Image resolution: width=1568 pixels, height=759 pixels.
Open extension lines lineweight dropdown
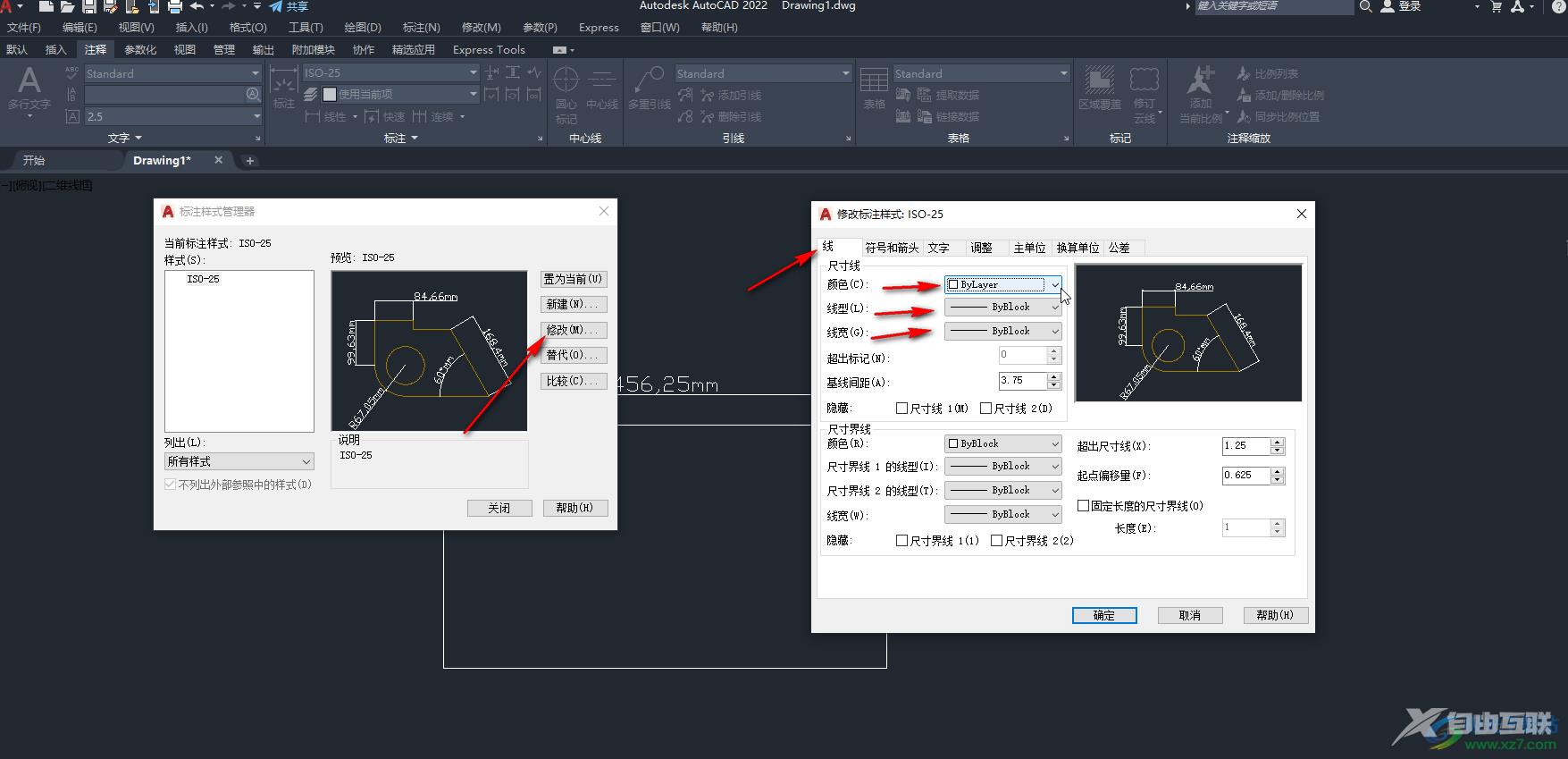pos(1003,514)
